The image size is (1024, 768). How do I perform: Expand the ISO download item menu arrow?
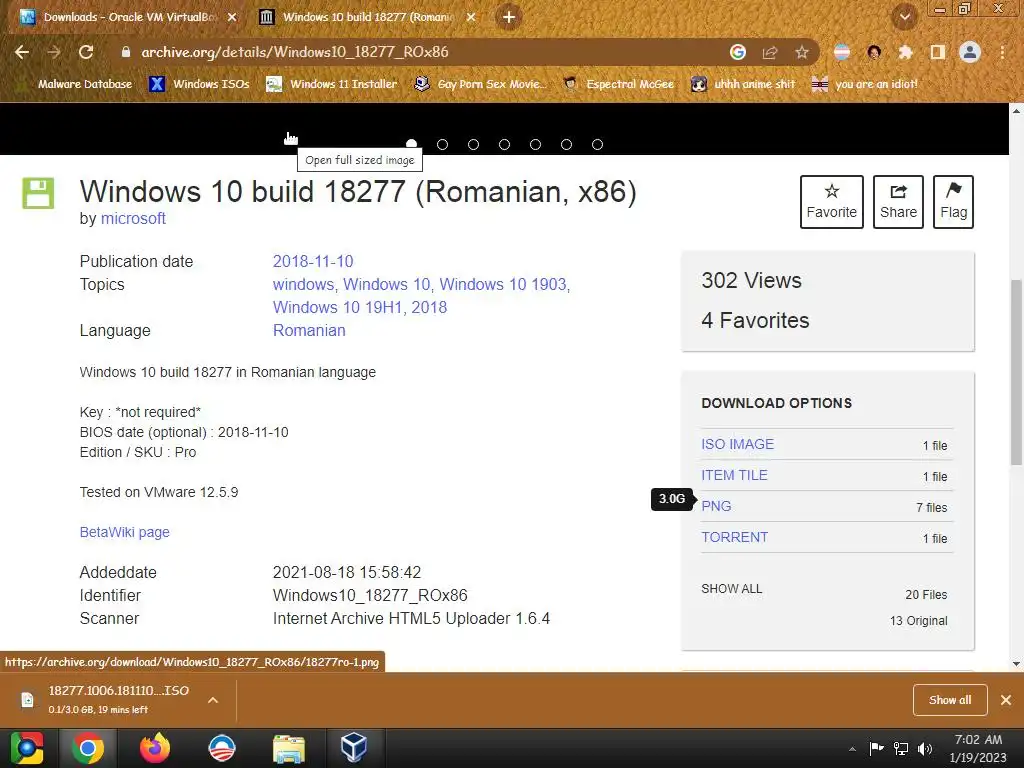pos(212,700)
